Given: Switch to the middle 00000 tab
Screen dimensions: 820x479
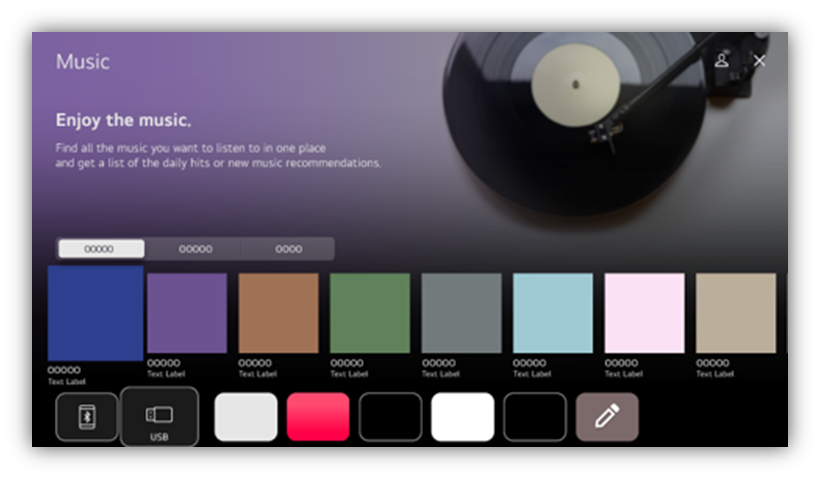Looking at the screenshot, I should 195,249.
